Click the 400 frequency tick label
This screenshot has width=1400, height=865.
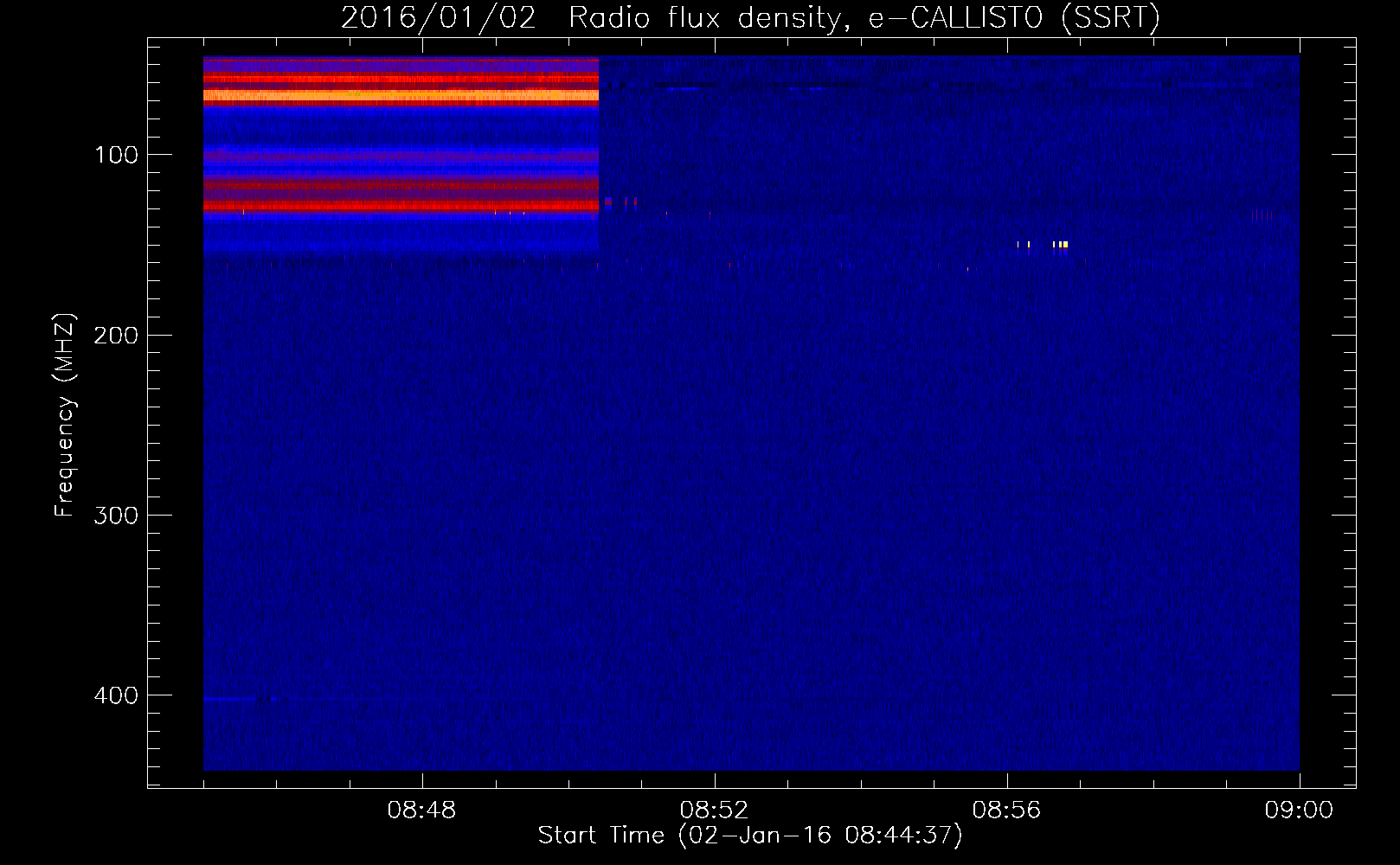[x=116, y=695]
